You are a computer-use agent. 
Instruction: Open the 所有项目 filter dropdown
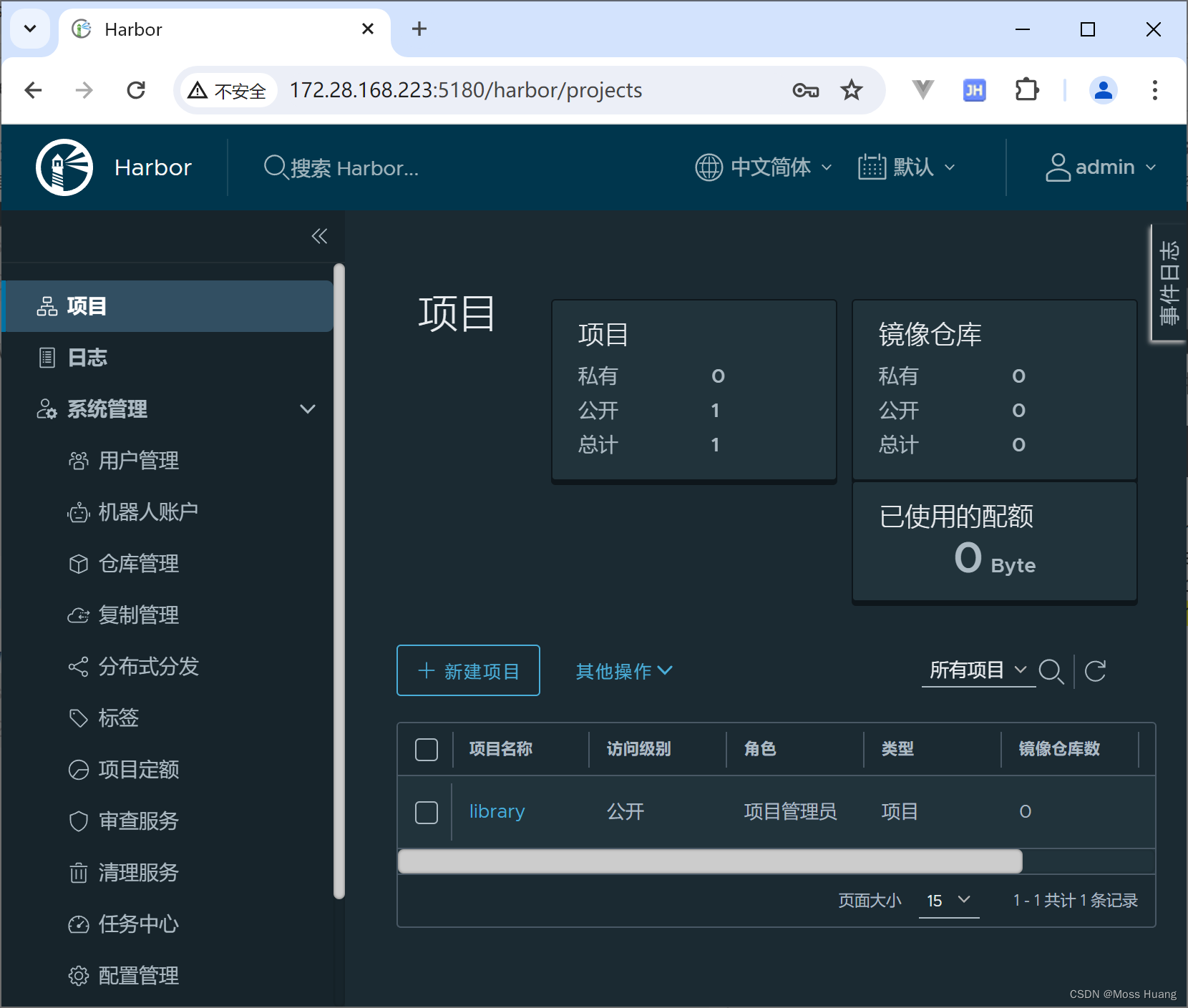coord(978,670)
